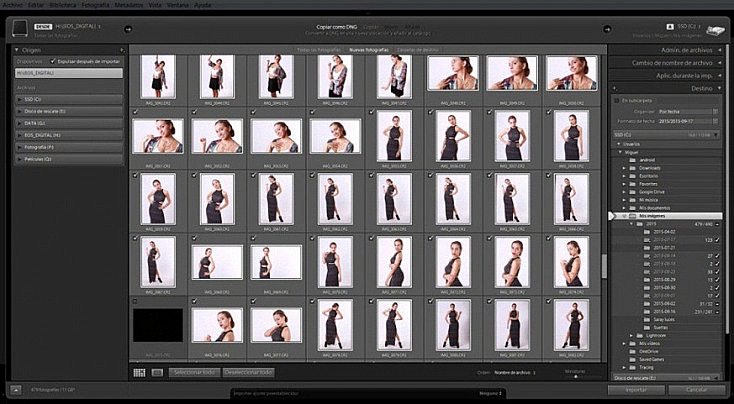Screen dimensions: 734x404
Task: Uncheck photo IMG_3067.CR2 checkbox
Action: tap(135, 238)
